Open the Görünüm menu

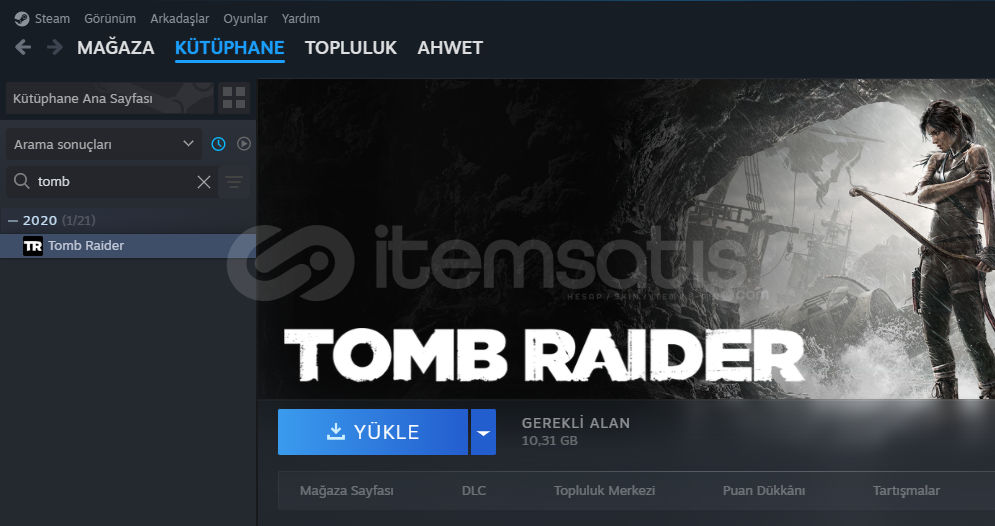click(110, 18)
